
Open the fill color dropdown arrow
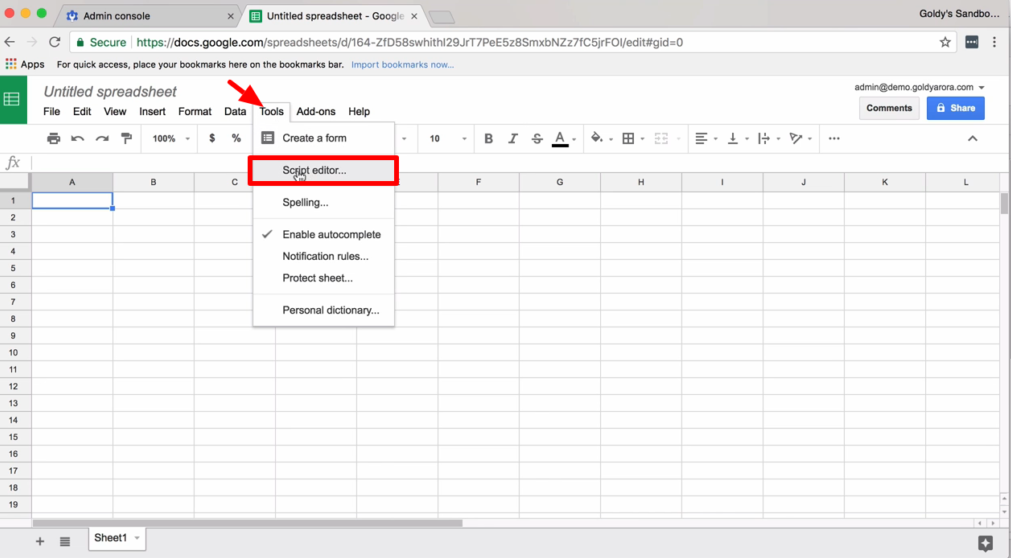[x=610, y=139]
